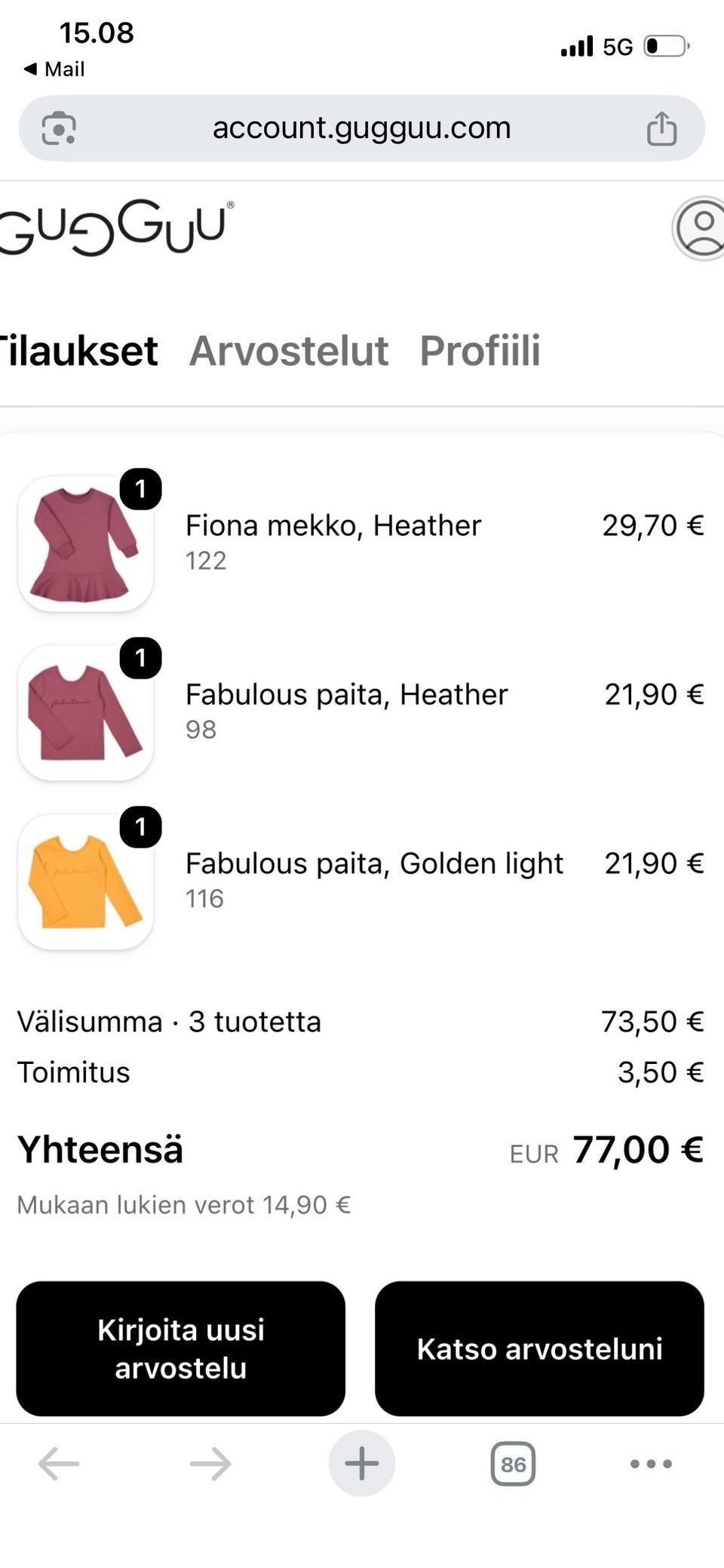724x1568 pixels.
Task: Open the three-dot browser menu
Action: click(x=651, y=1464)
